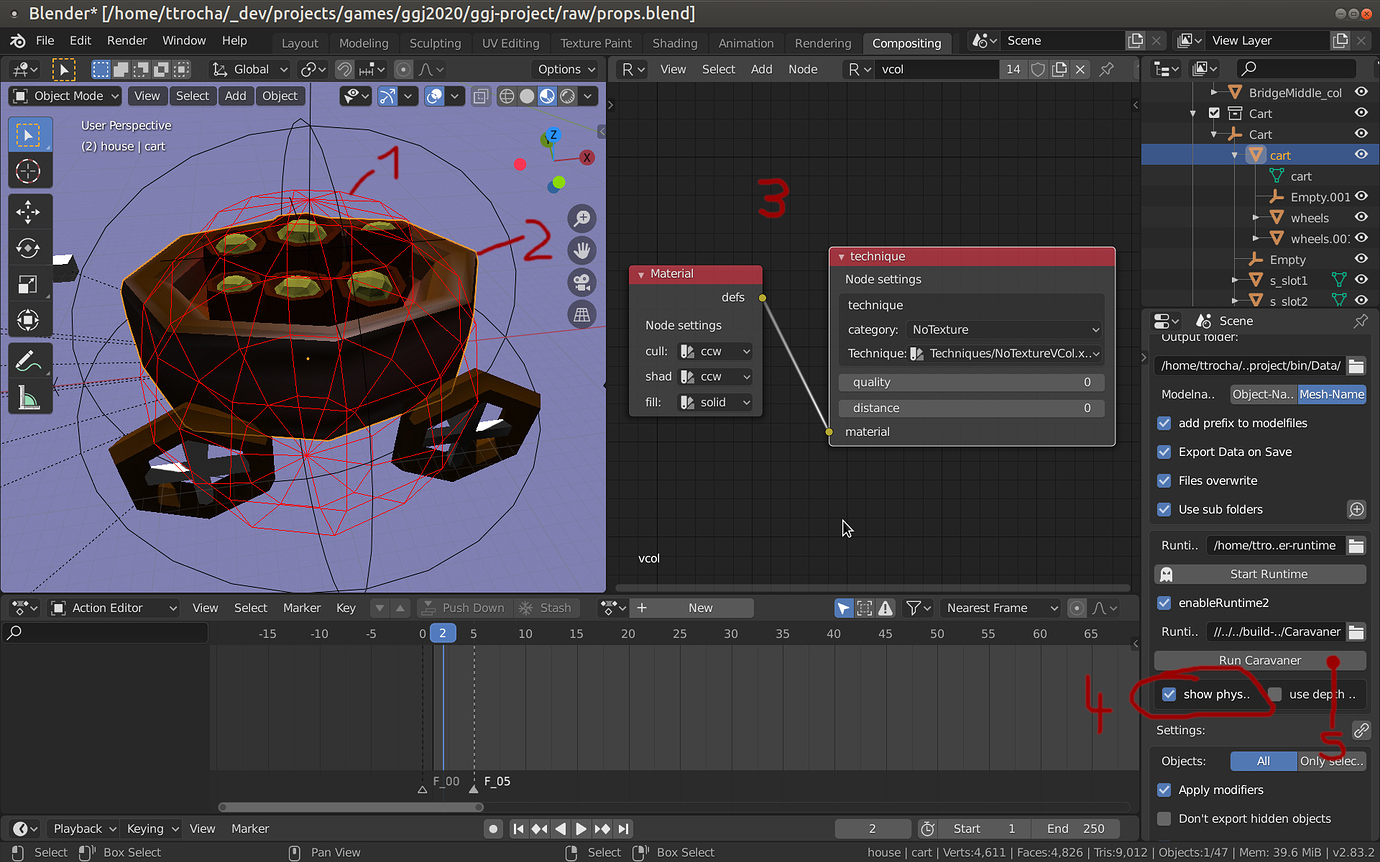The width and height of the screenshot is (1380, 862).
Task: Click the Push Down button
Action: click(463, 608)
